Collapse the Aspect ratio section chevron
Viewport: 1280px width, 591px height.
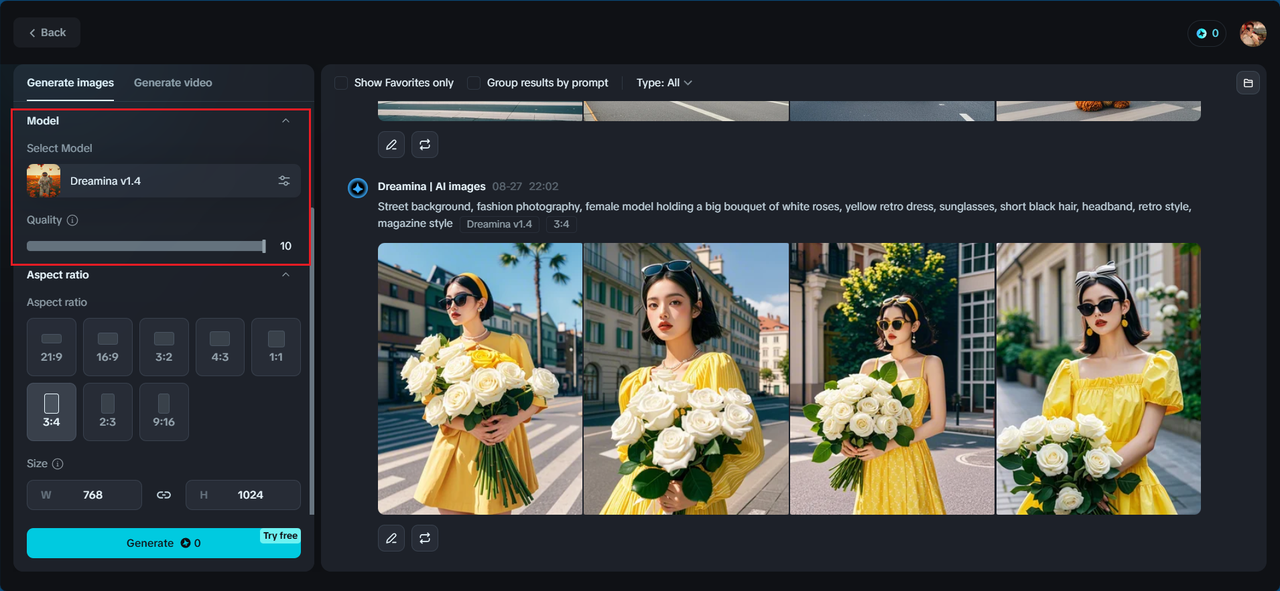point(286,275)
